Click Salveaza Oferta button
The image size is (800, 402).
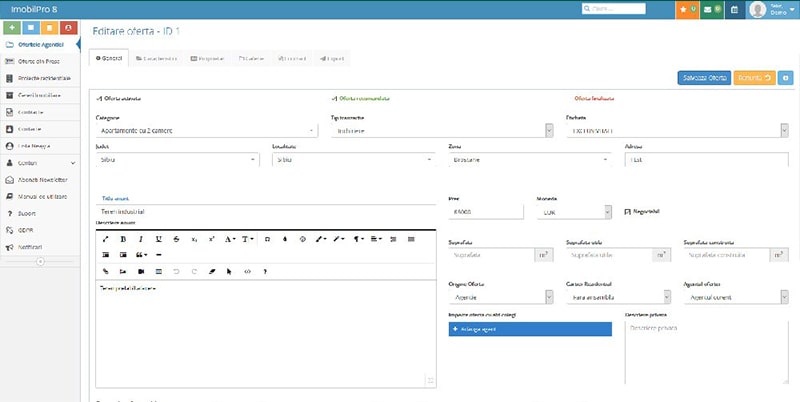tap(704, 78)
